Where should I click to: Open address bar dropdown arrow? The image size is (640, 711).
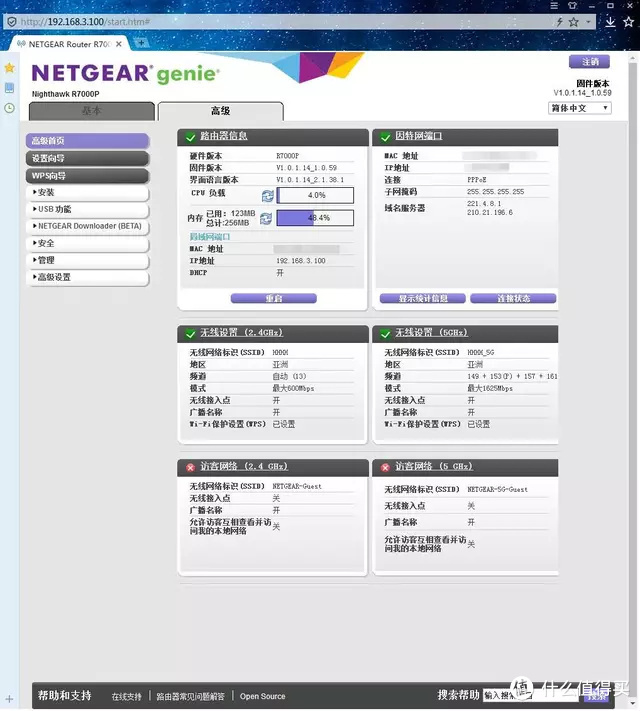(588, 22)
